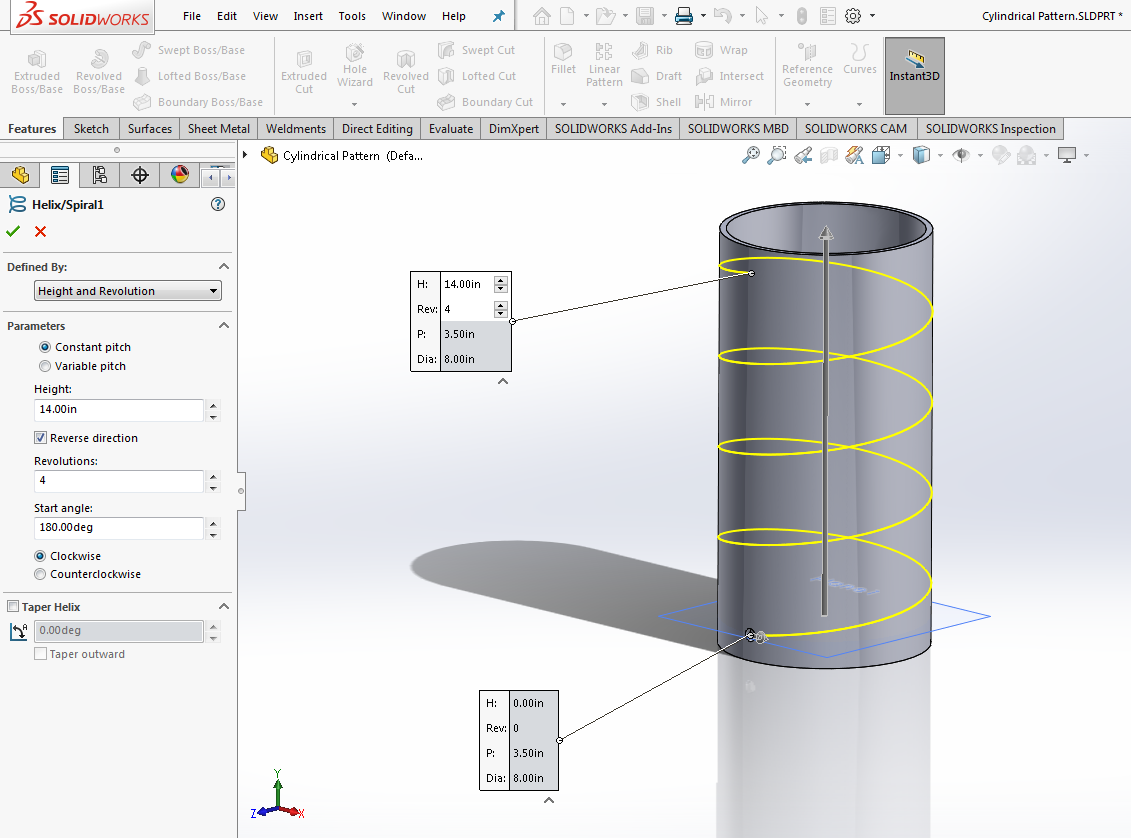Accept the helix with green checkmark
This screenshot has height=838, width=1131.
(x=13, y=231)
